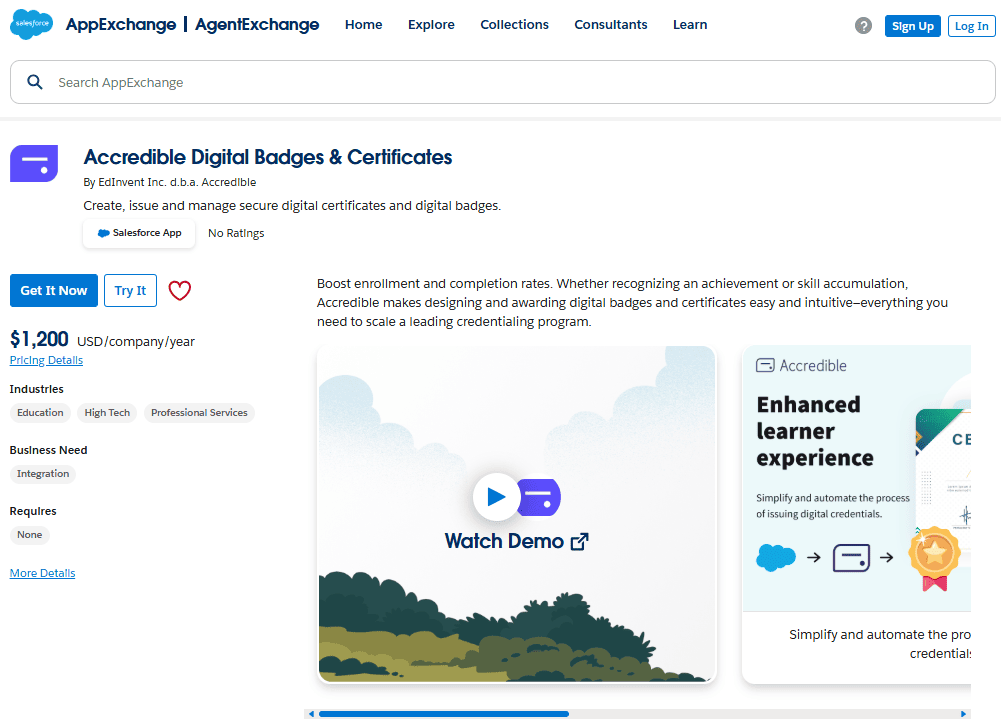This screenshot has height=726, width=1001.
Task: Click the Get It Now button
Action: coord(54,291)
